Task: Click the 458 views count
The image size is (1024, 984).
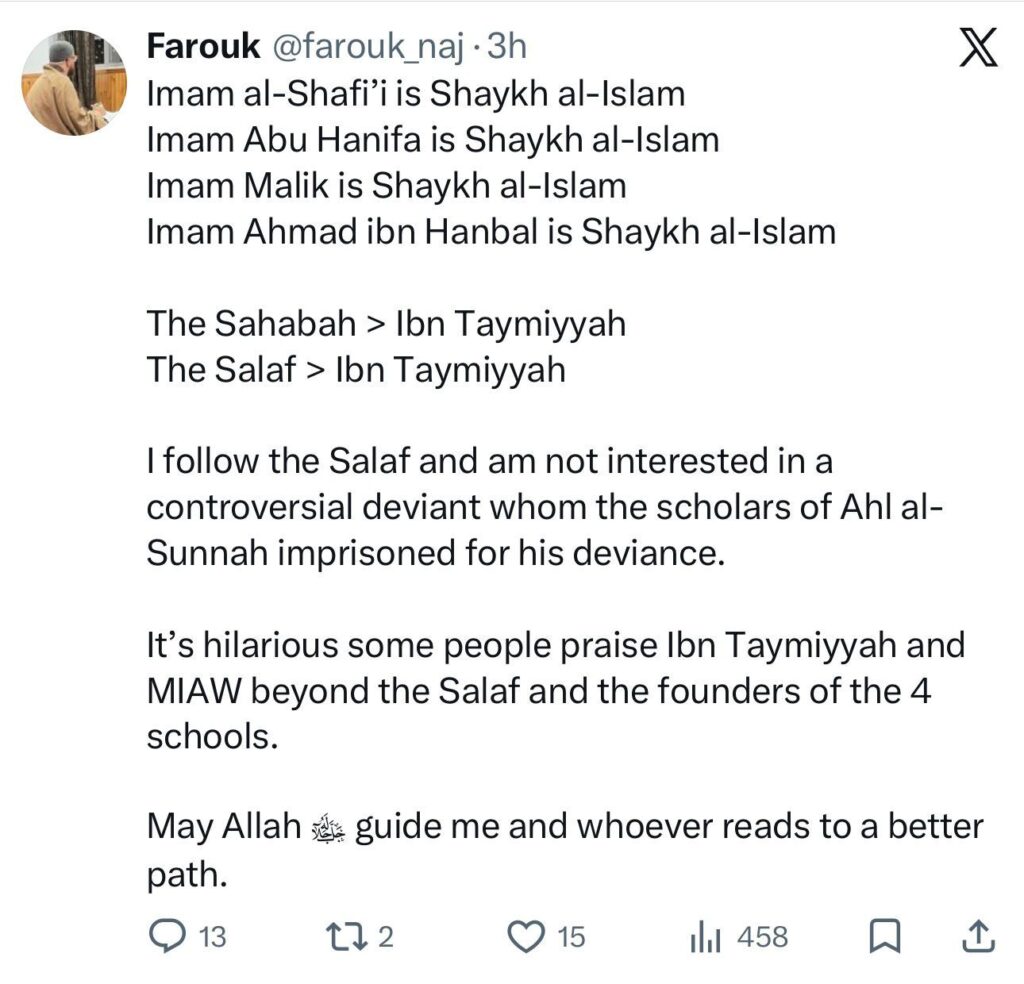Action: (762, 937)
